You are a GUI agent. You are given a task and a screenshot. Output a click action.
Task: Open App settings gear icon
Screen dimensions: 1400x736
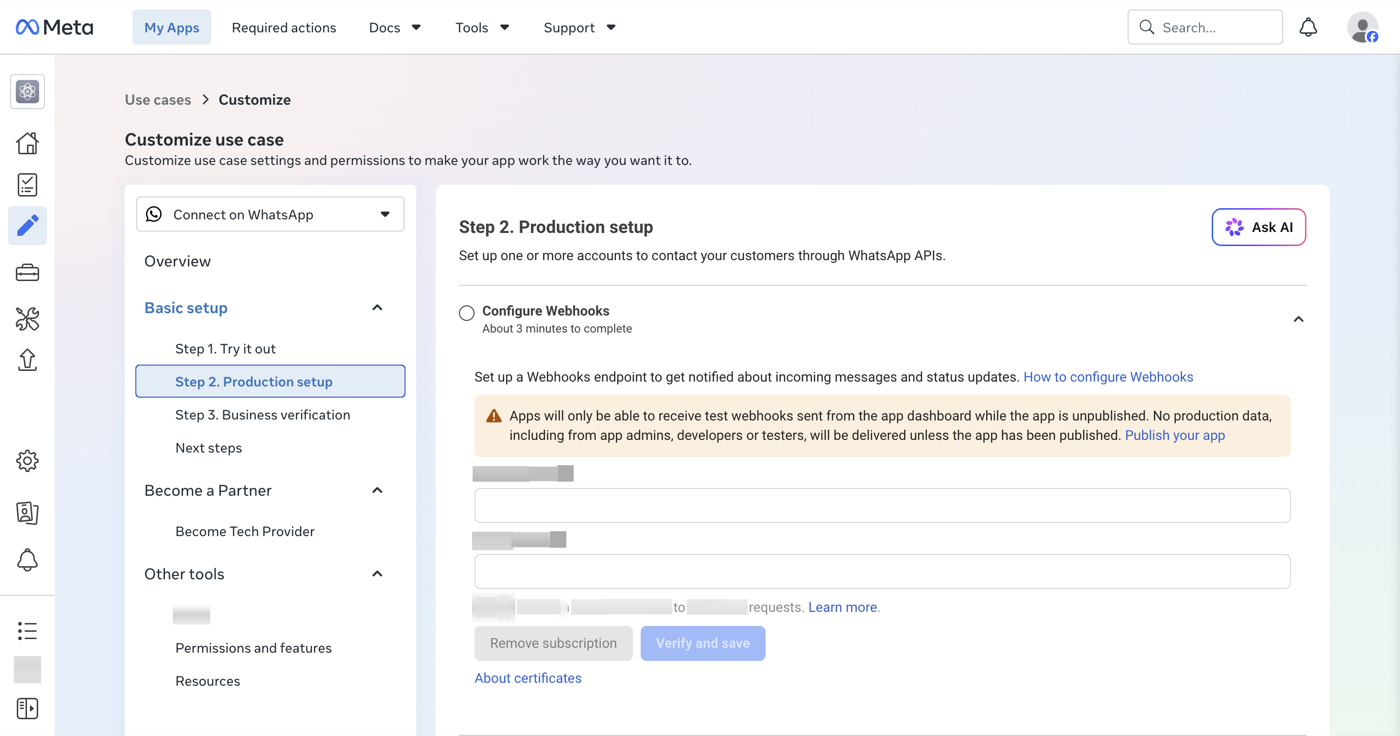[x=27, y=461]
